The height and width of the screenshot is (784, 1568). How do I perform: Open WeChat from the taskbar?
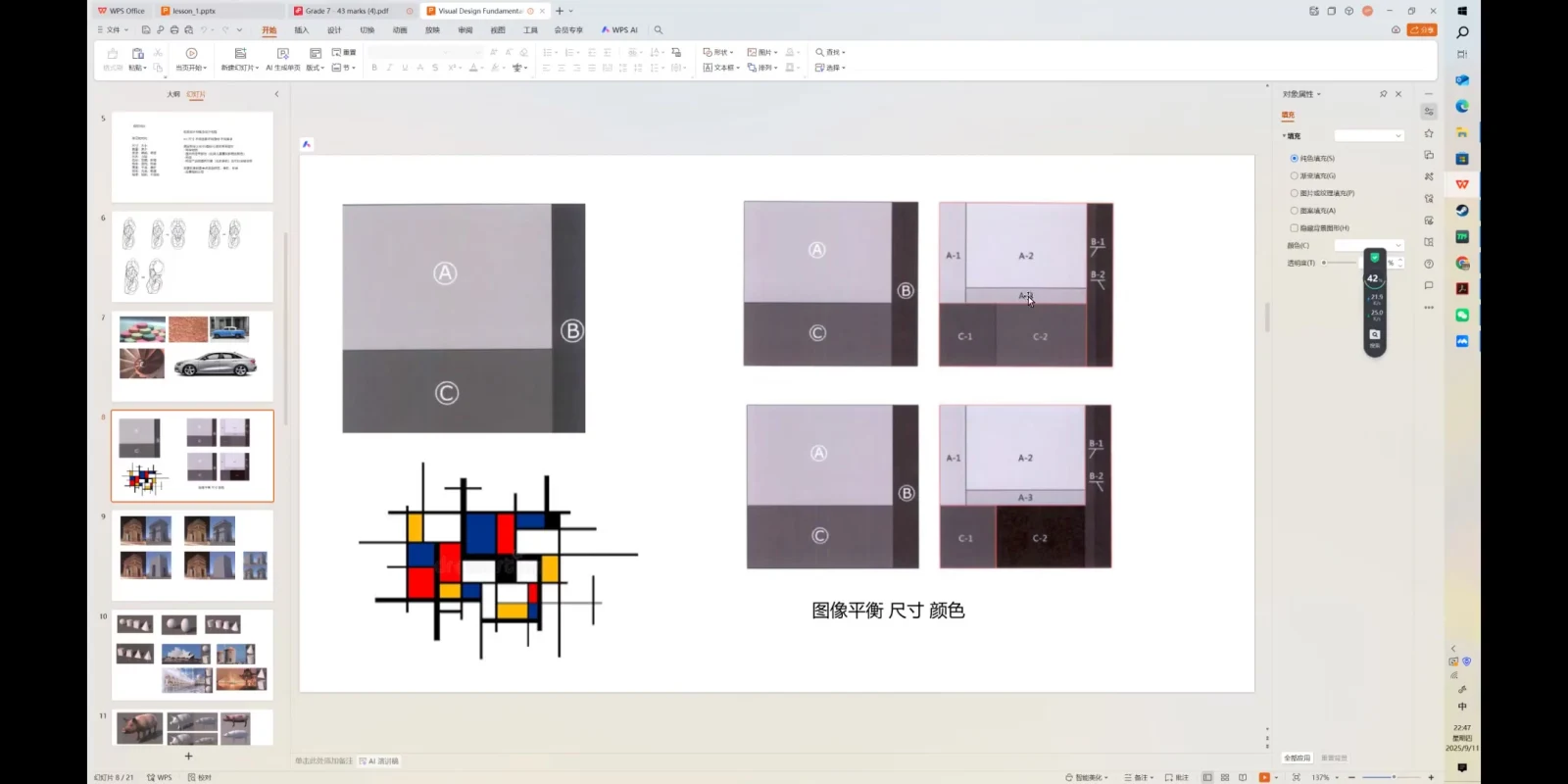(x=1462, y=315)
